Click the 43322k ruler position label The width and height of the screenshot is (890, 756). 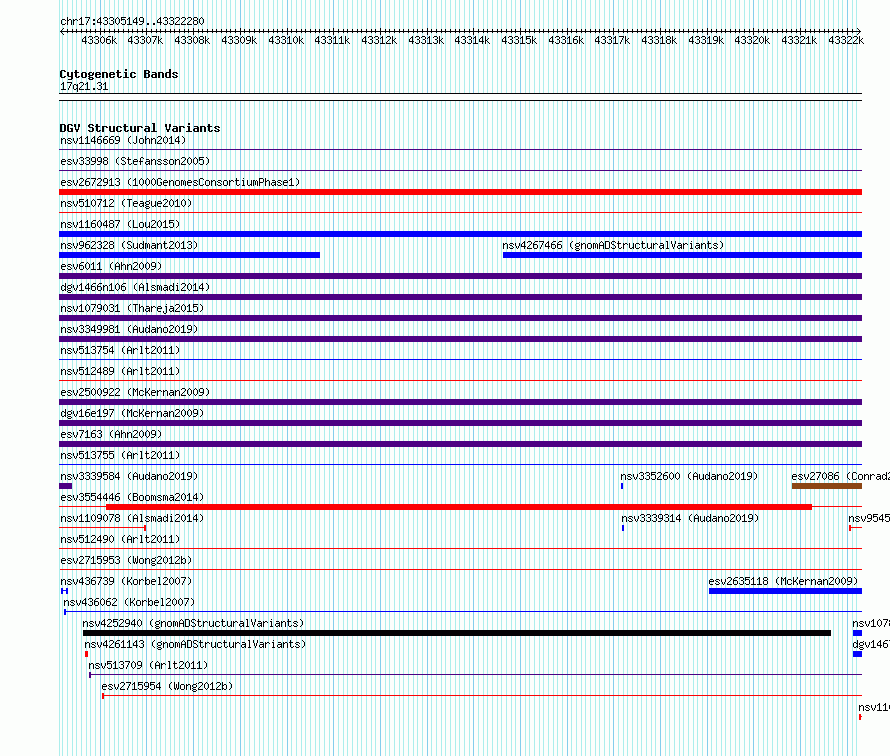(846, 40)
